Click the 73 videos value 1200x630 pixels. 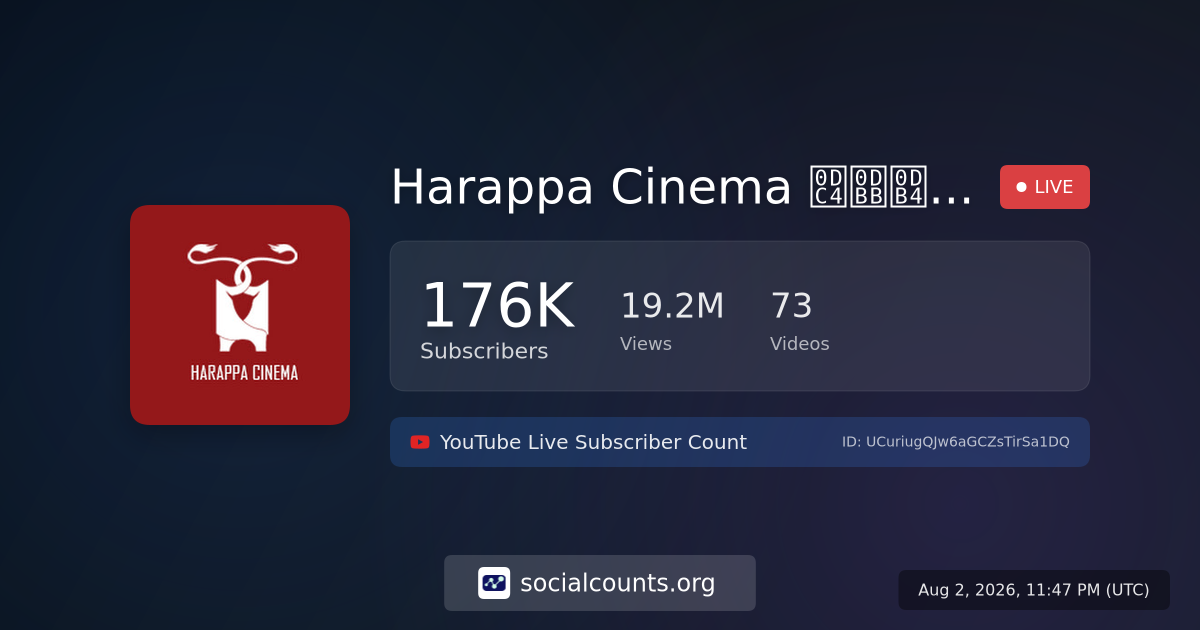791,306
